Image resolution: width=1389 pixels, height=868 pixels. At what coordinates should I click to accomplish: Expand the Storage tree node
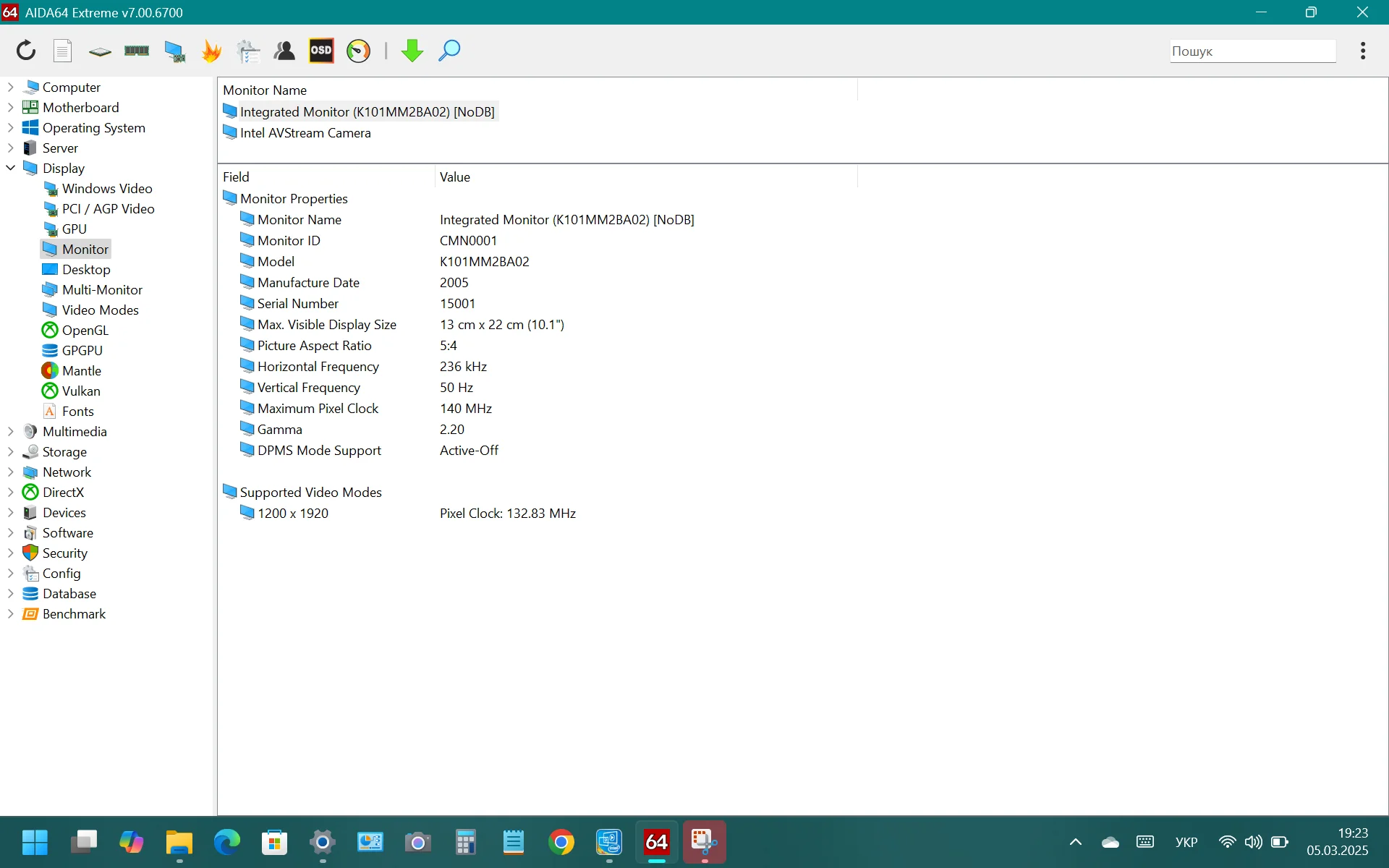(11, 451)
